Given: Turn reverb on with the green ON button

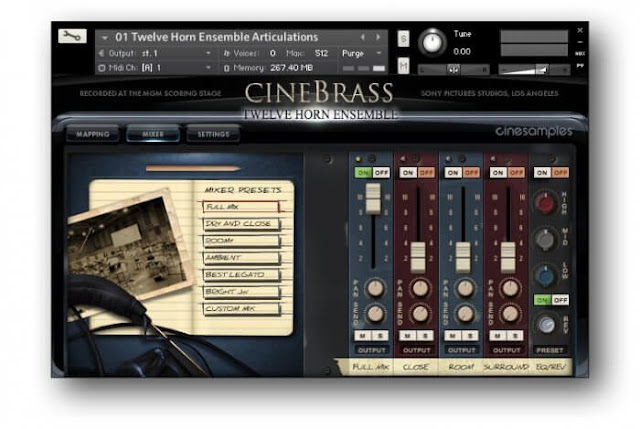Looking at the screenshot, I should (542, 300).
